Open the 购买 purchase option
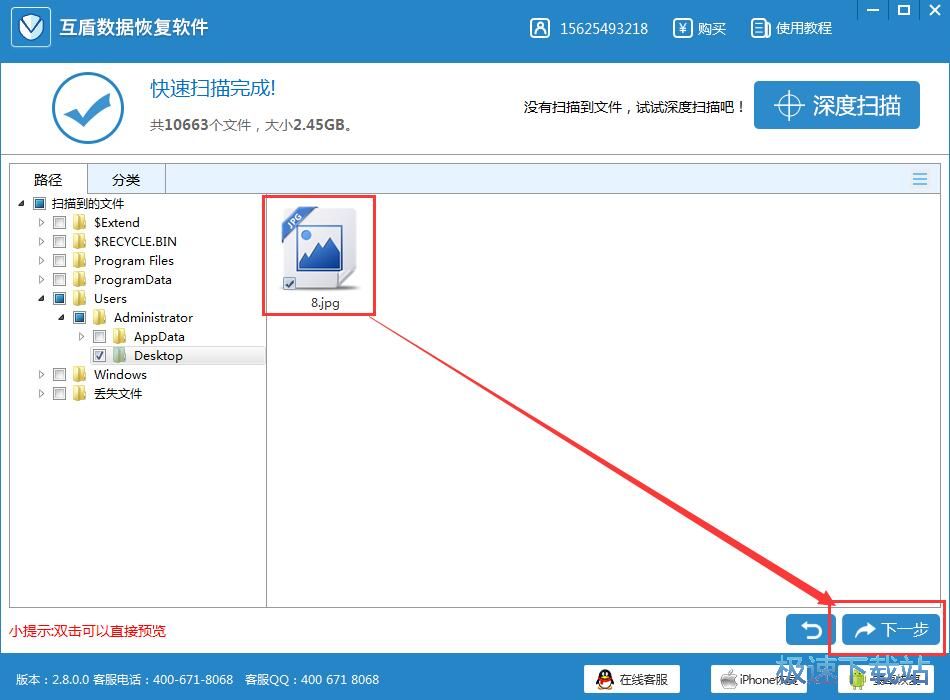Viewport: 950px width, 700px height. pyautogui.click(x=699, y=28)
